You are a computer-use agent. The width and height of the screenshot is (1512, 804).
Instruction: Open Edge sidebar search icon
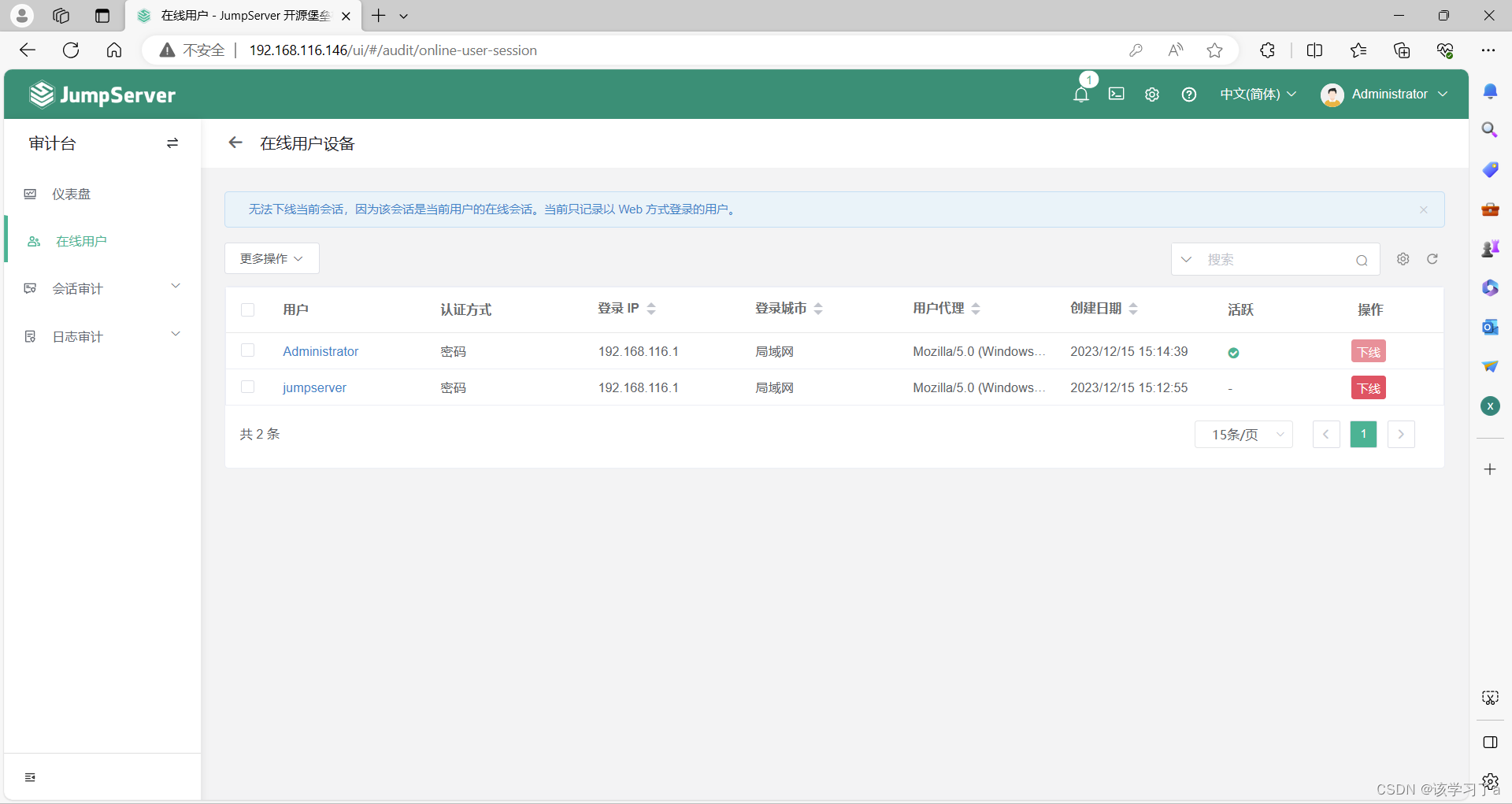click(x=1490, y=130)
